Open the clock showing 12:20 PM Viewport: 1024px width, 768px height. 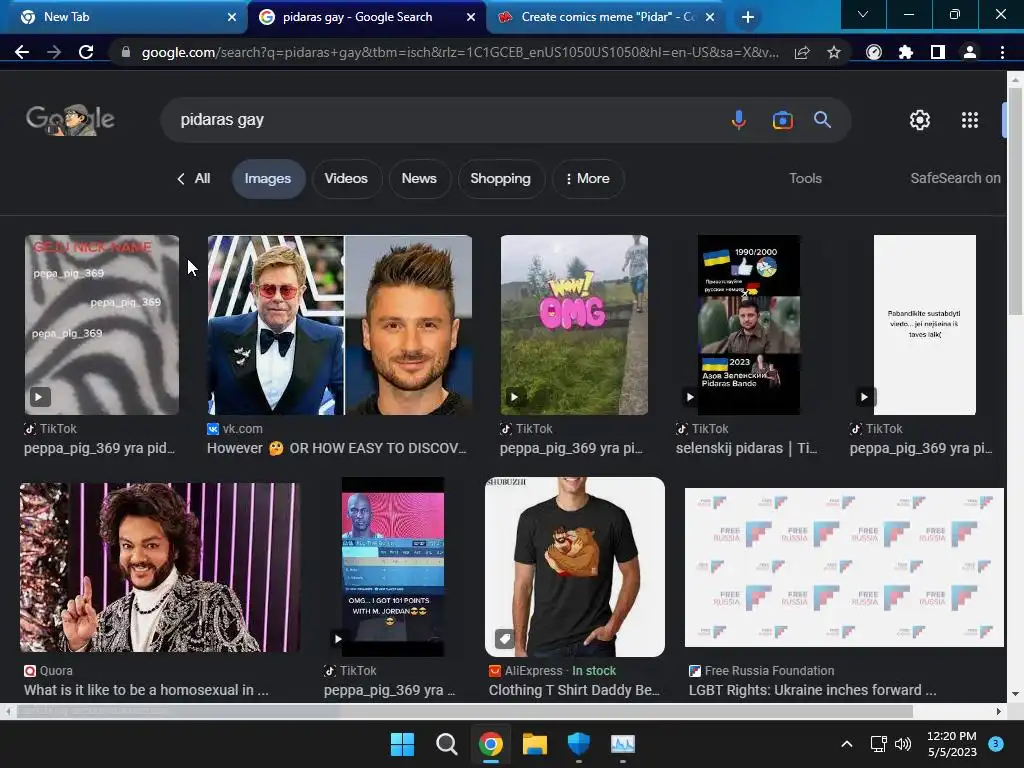(952, 744)
